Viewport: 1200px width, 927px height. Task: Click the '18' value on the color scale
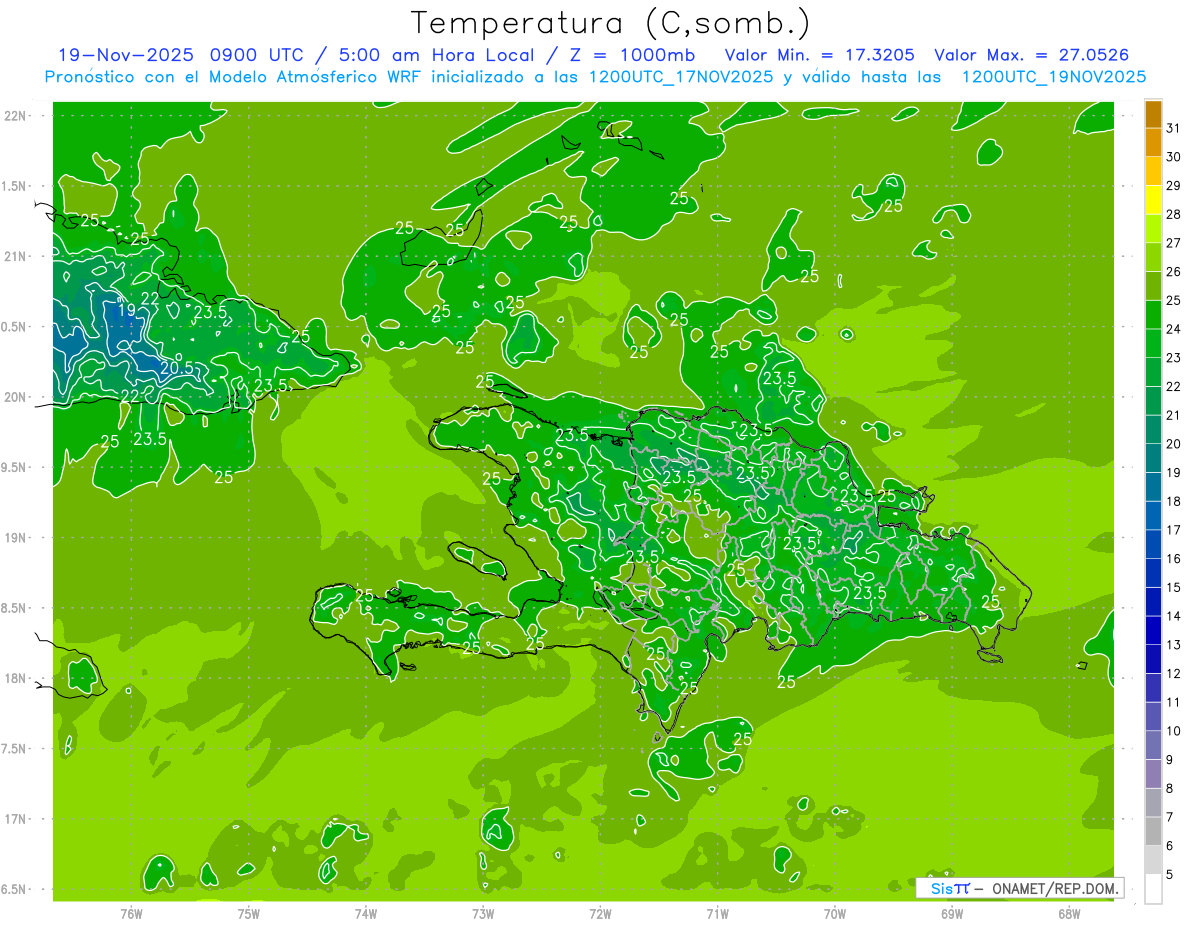(x=1174, y=501)
